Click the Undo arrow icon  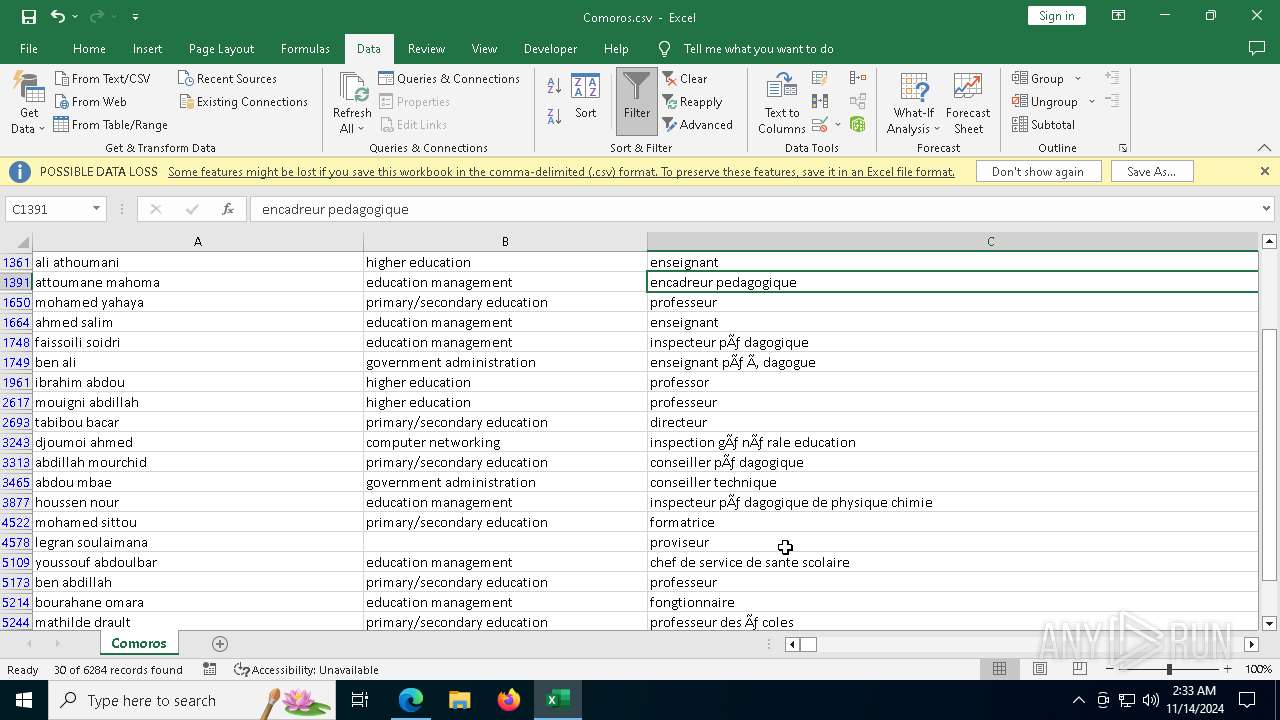coord(58,16)
